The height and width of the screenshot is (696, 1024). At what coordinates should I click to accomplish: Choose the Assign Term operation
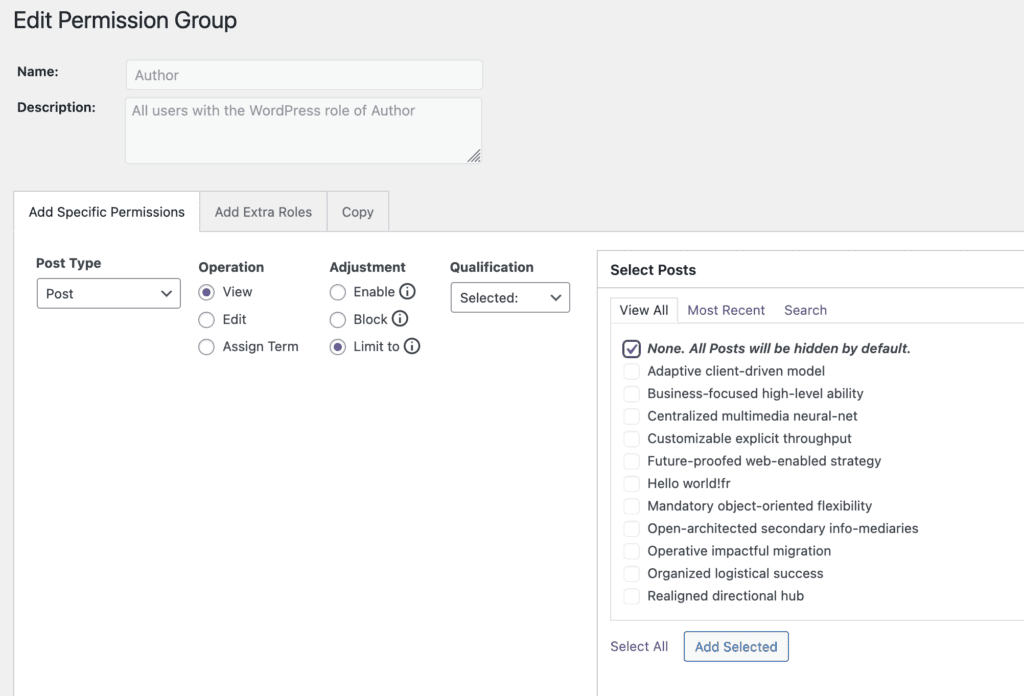[207, 347]
